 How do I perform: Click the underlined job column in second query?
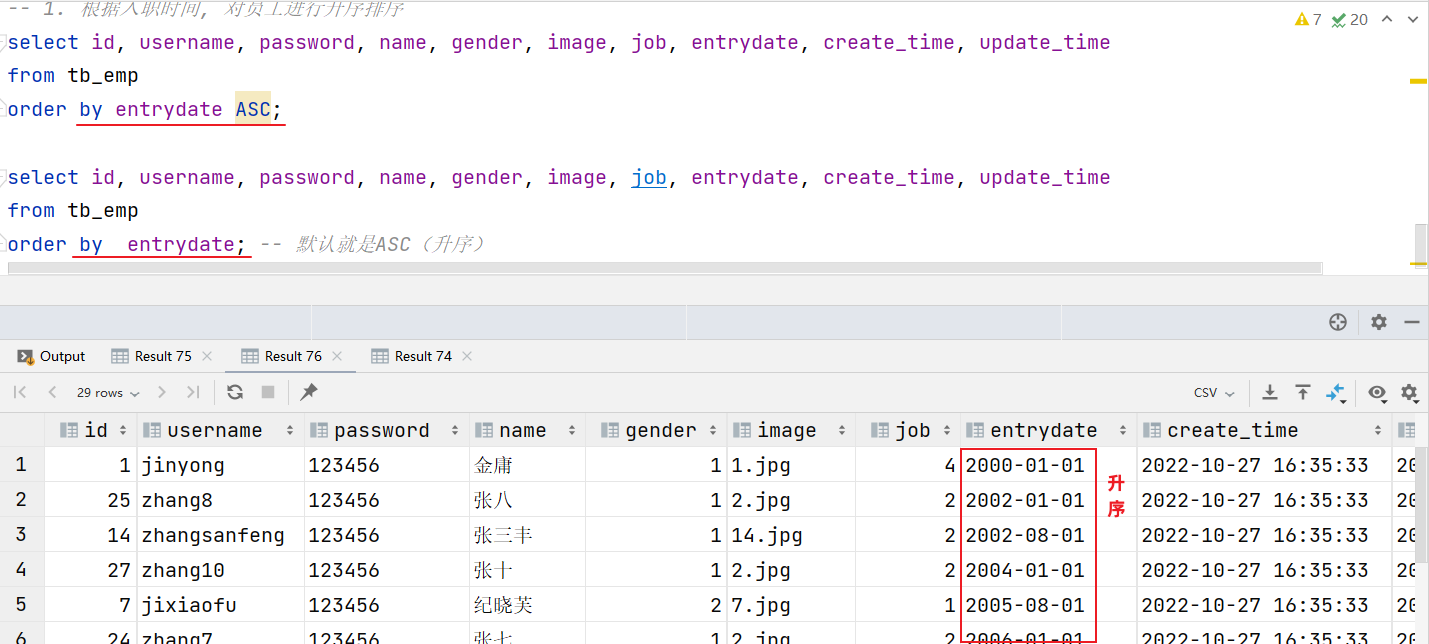coord(649,177)
